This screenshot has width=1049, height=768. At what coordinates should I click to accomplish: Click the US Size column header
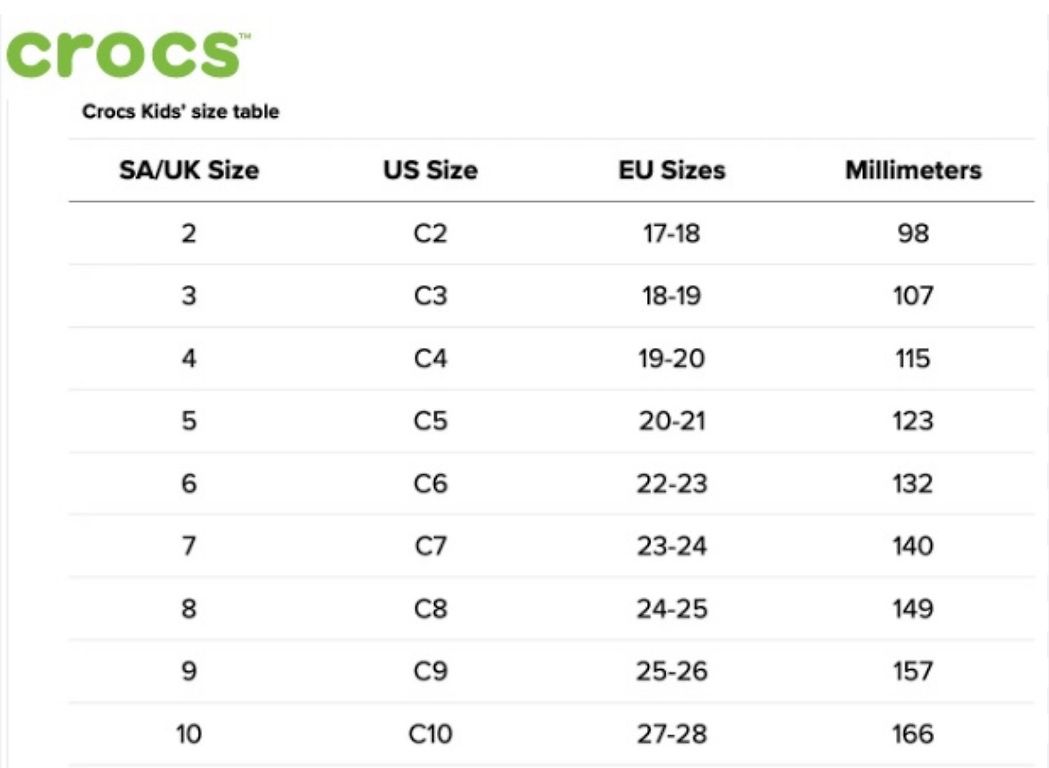point(430,170)
